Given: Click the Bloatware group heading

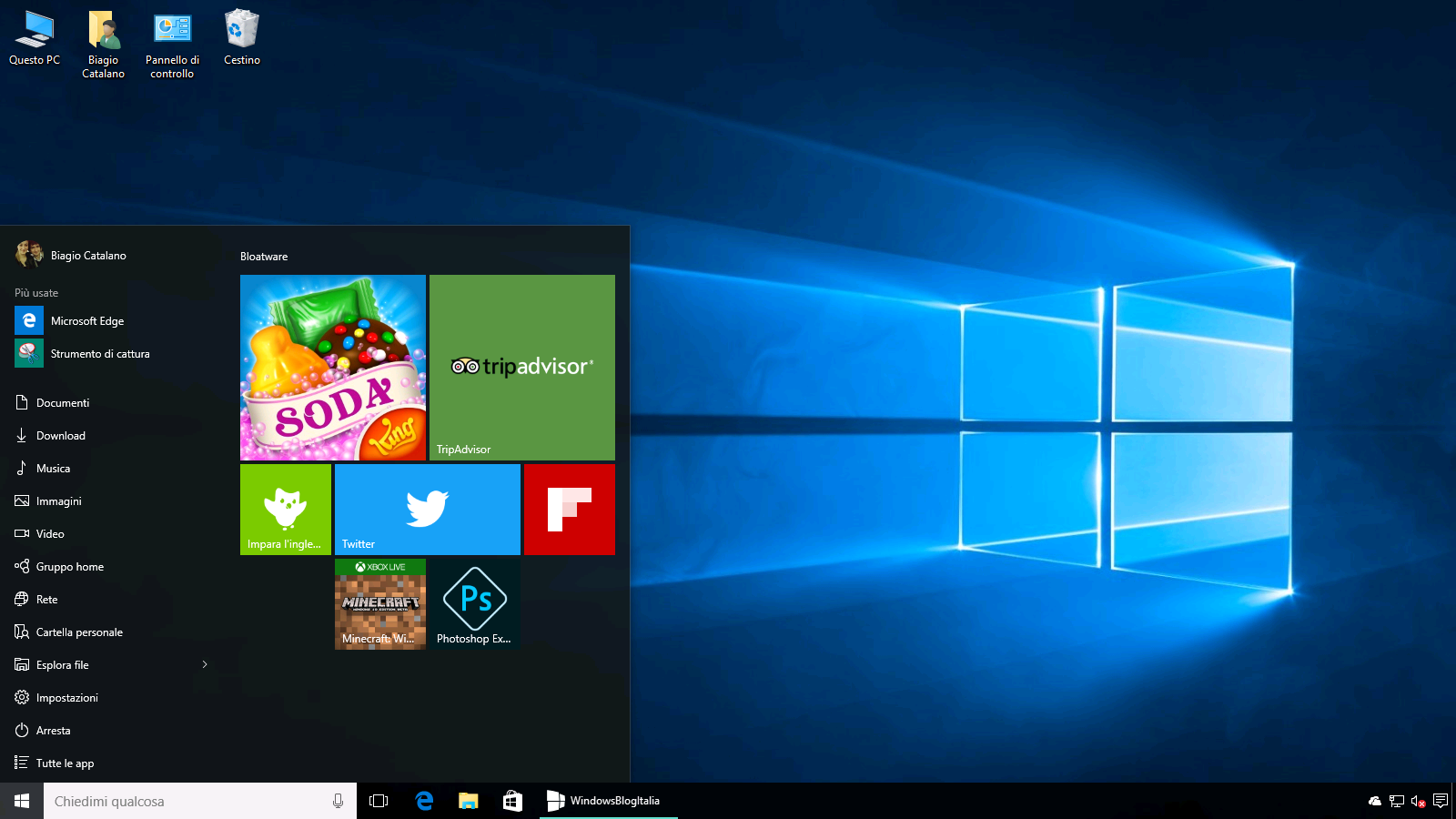Looking at the screenshot, I should point(264,257).
